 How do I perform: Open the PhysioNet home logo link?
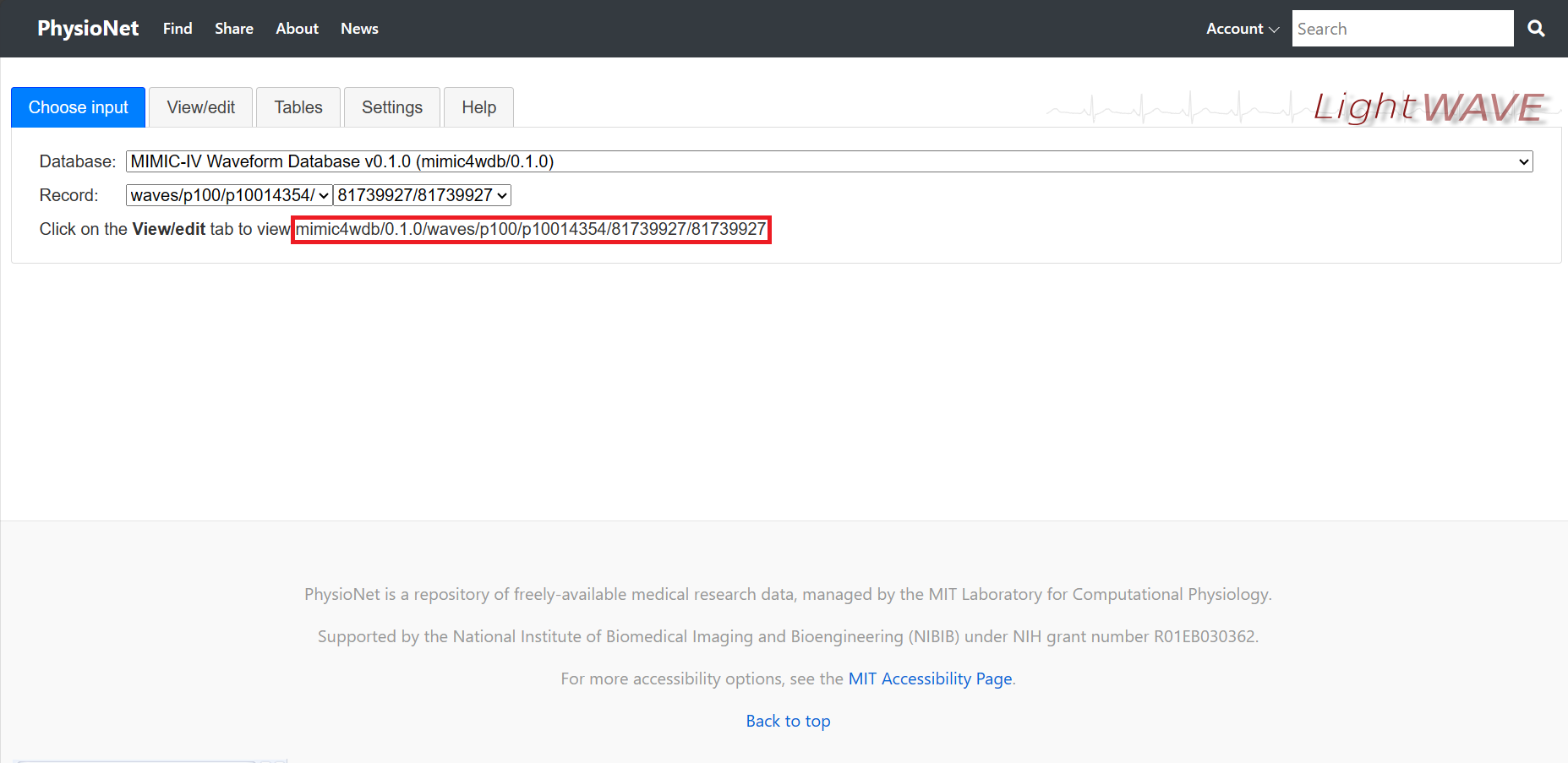[88, 29]
